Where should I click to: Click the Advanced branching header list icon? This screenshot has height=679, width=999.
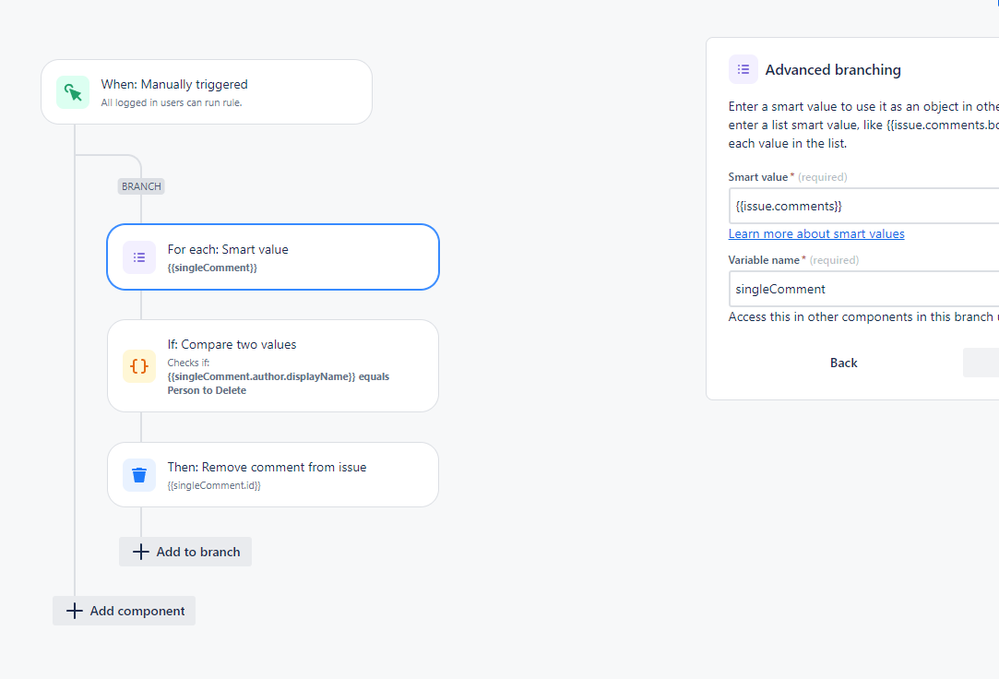click(743, 69)
